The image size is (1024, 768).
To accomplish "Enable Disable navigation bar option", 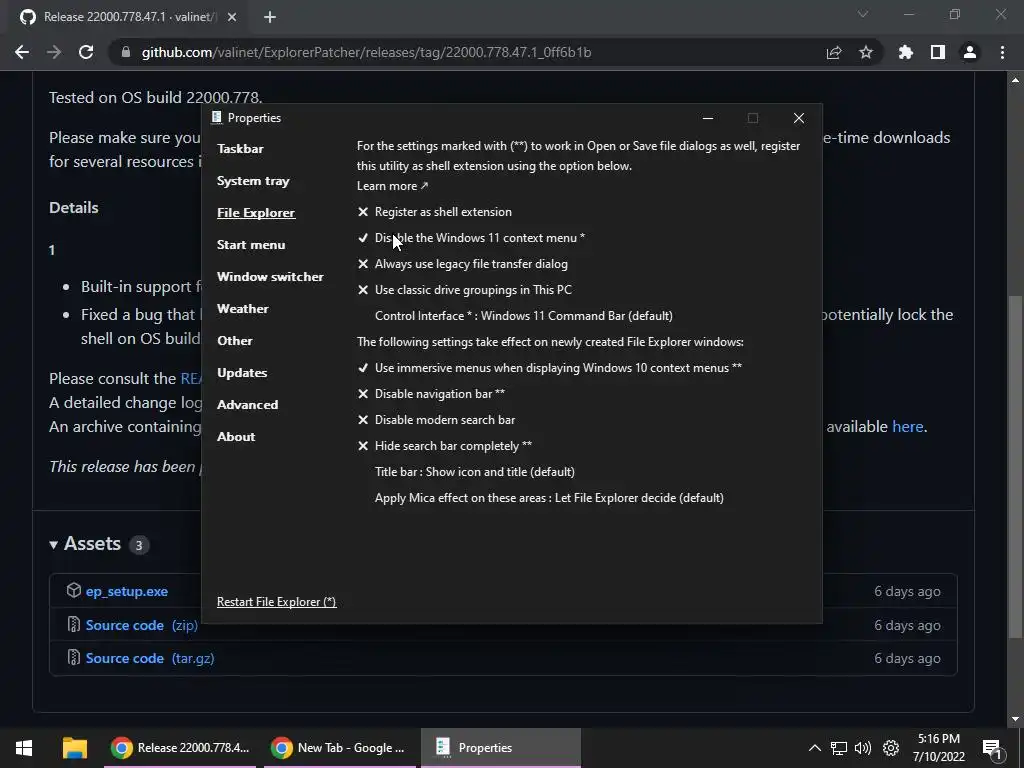I will pos(431,394).
